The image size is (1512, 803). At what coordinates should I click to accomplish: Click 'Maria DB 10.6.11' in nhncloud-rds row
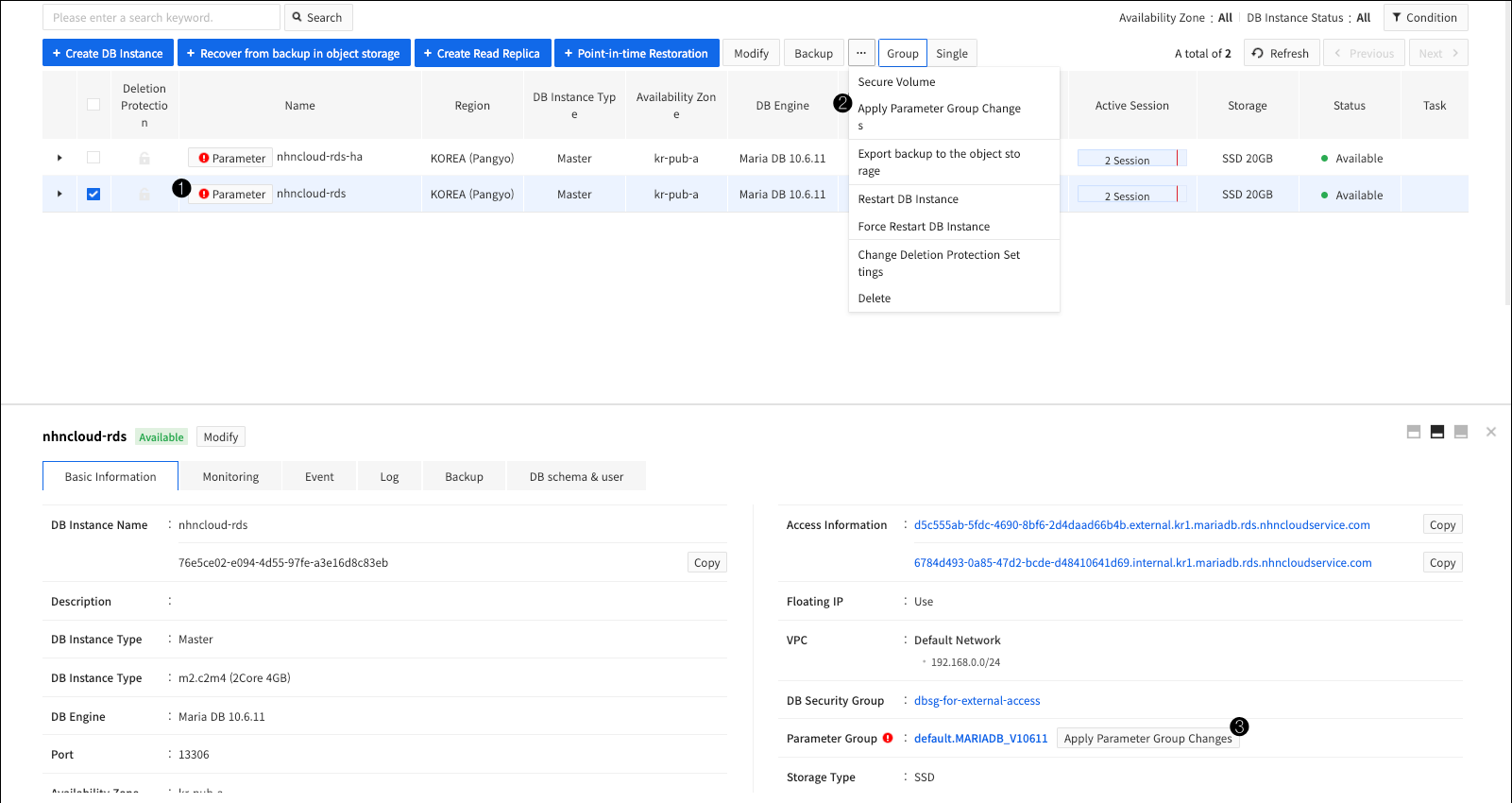point(782,194)
